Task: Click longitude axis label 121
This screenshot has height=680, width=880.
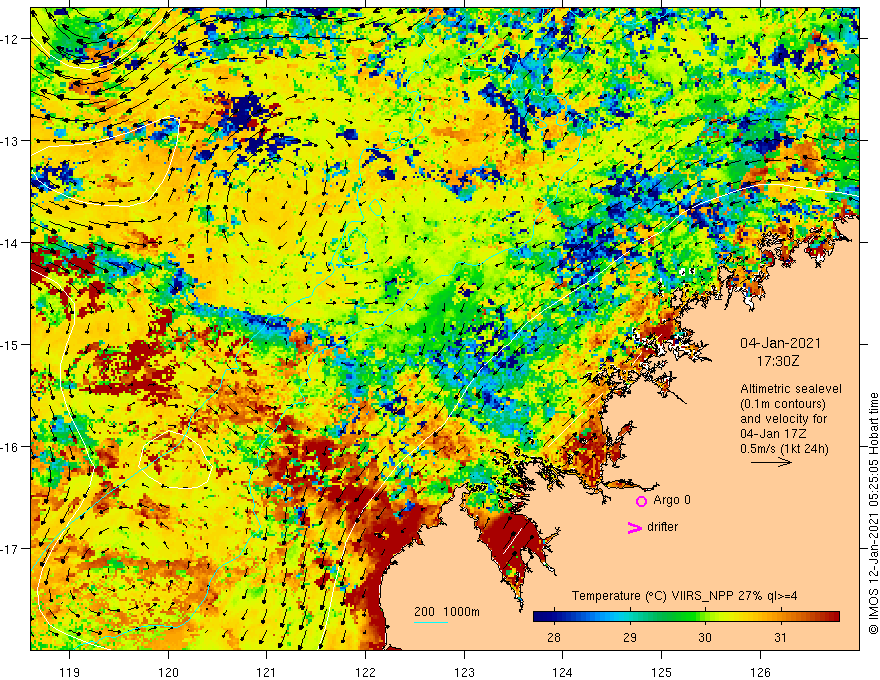Action: point(267,672)
